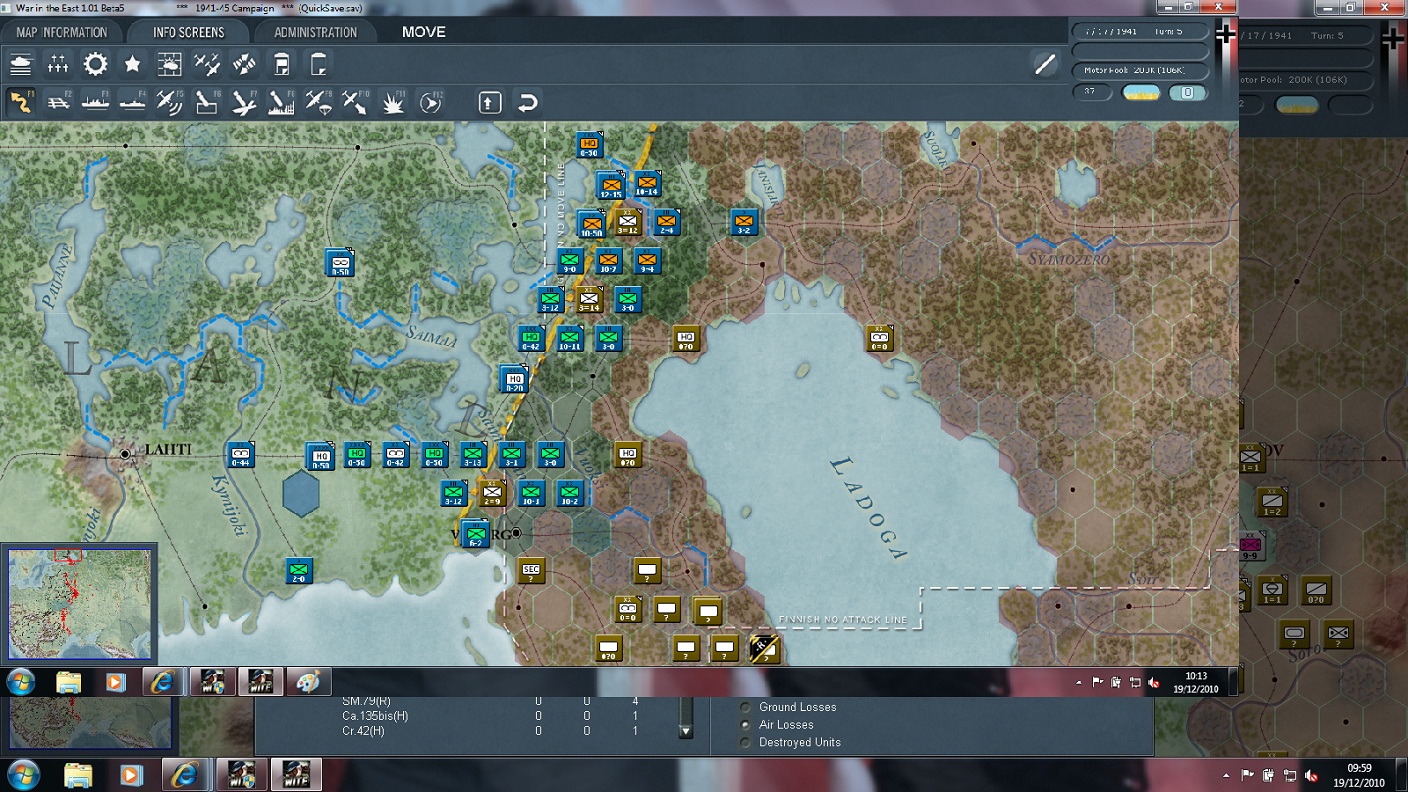Click the volume icon in the upper system tray
Image resolution: width=1408 pixels, height=792 pixels.
click(x=1154, y=682)
